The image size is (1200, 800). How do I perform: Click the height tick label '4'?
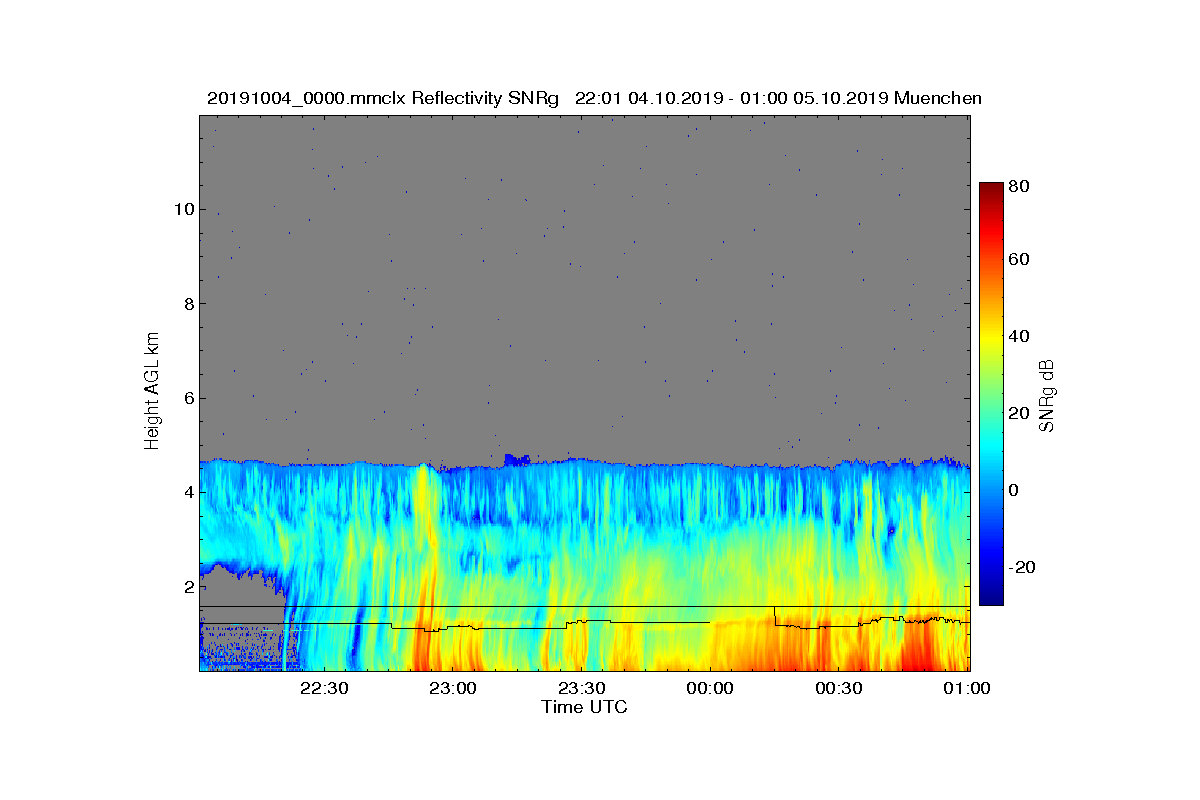(188, 492)
